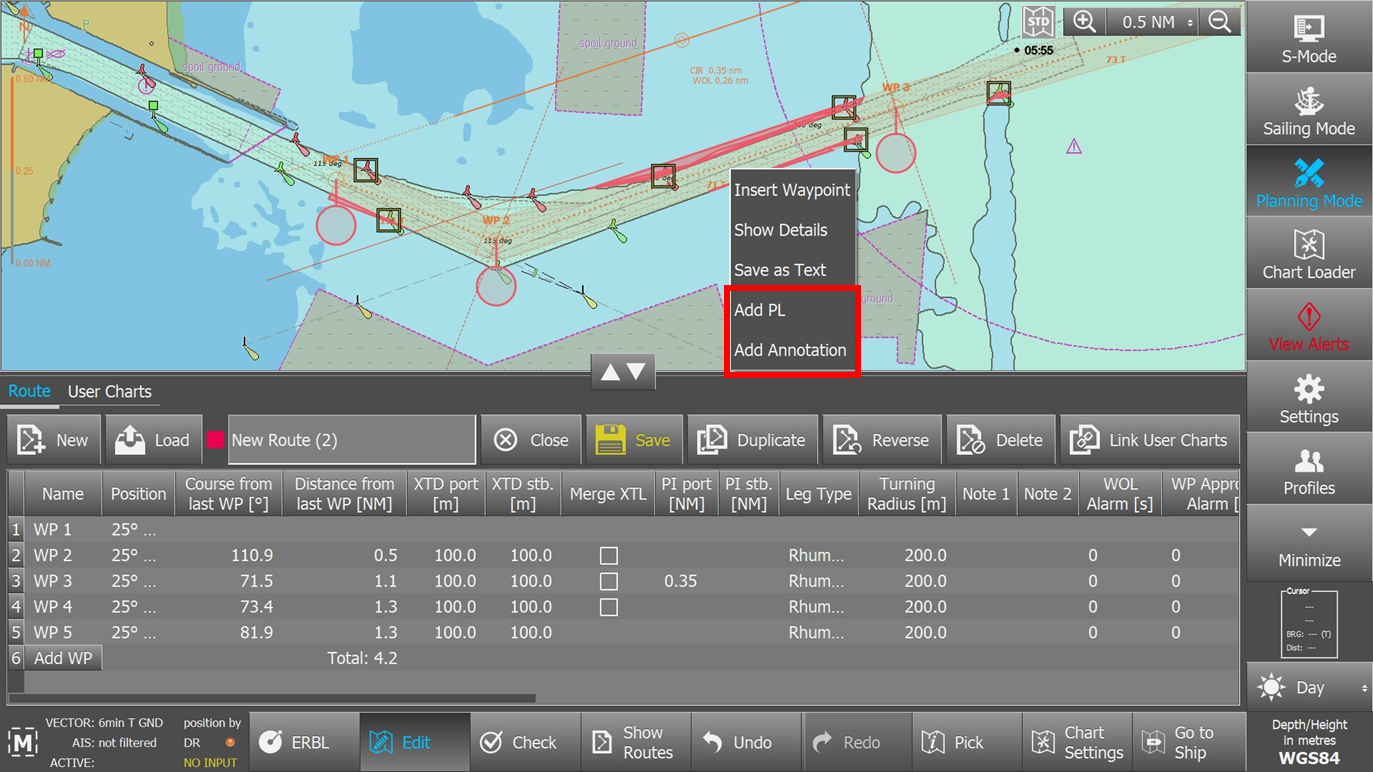Viewport: 1373px width, 772px height.
Task: Click the panel expand/collapse arrows
Action: click(622, 373)
